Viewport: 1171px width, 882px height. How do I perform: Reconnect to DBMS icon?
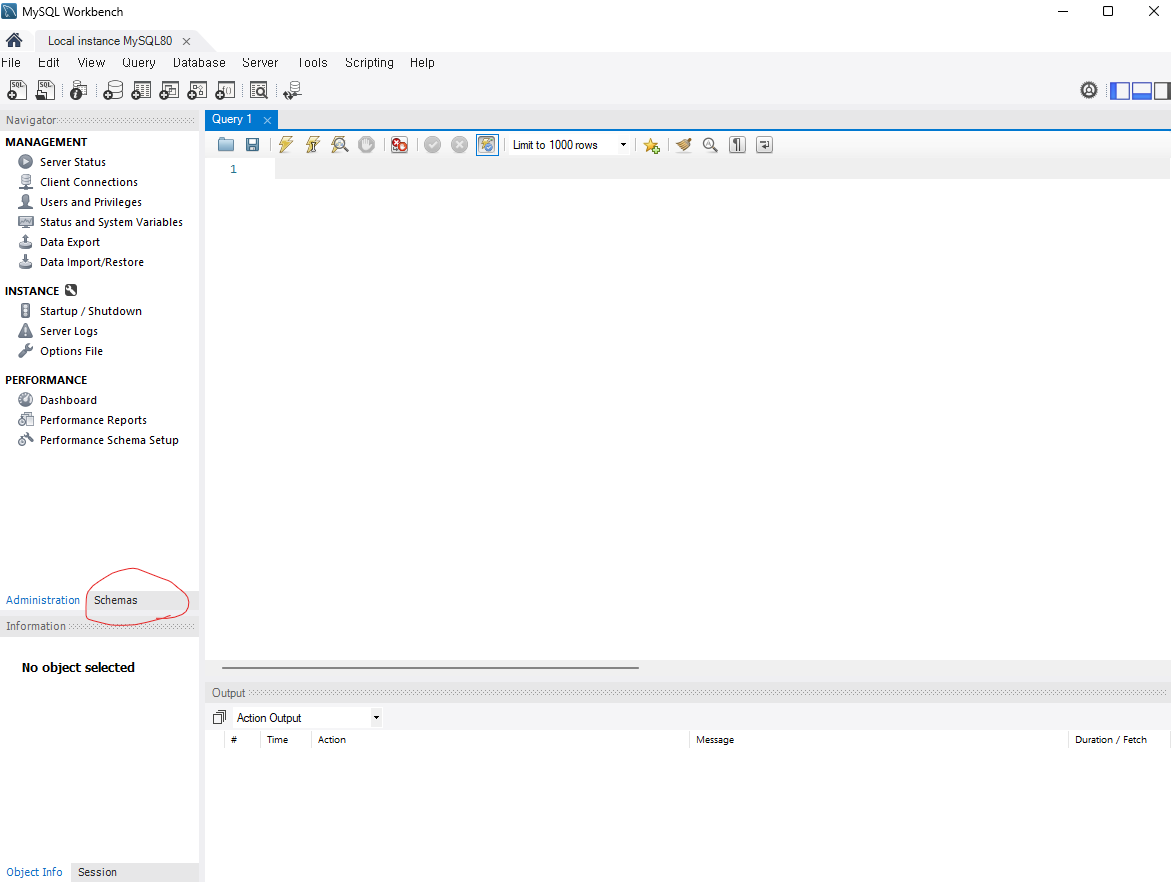(293, 90)
